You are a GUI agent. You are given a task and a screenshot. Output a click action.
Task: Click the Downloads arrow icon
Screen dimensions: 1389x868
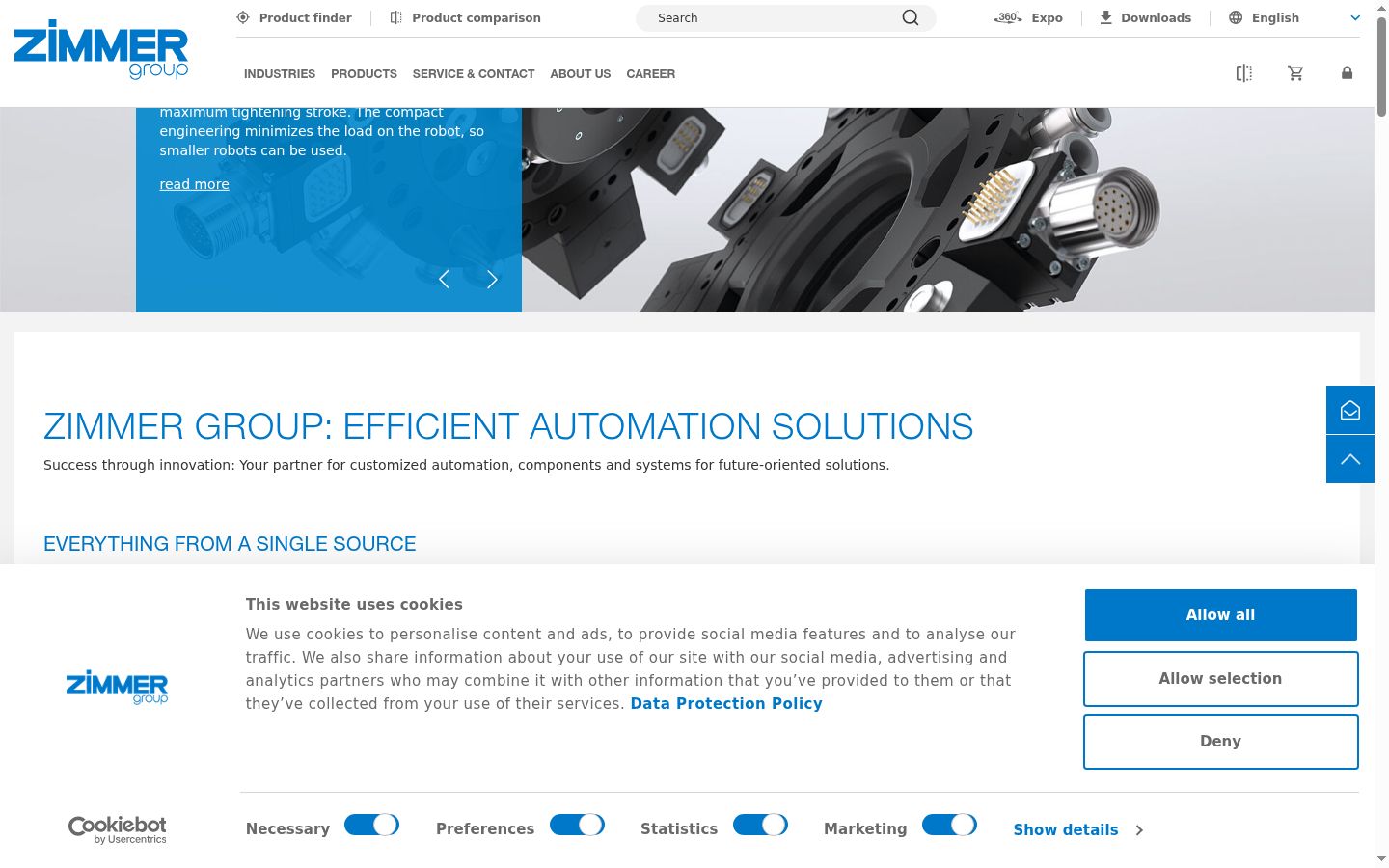tap(1106, 17)
